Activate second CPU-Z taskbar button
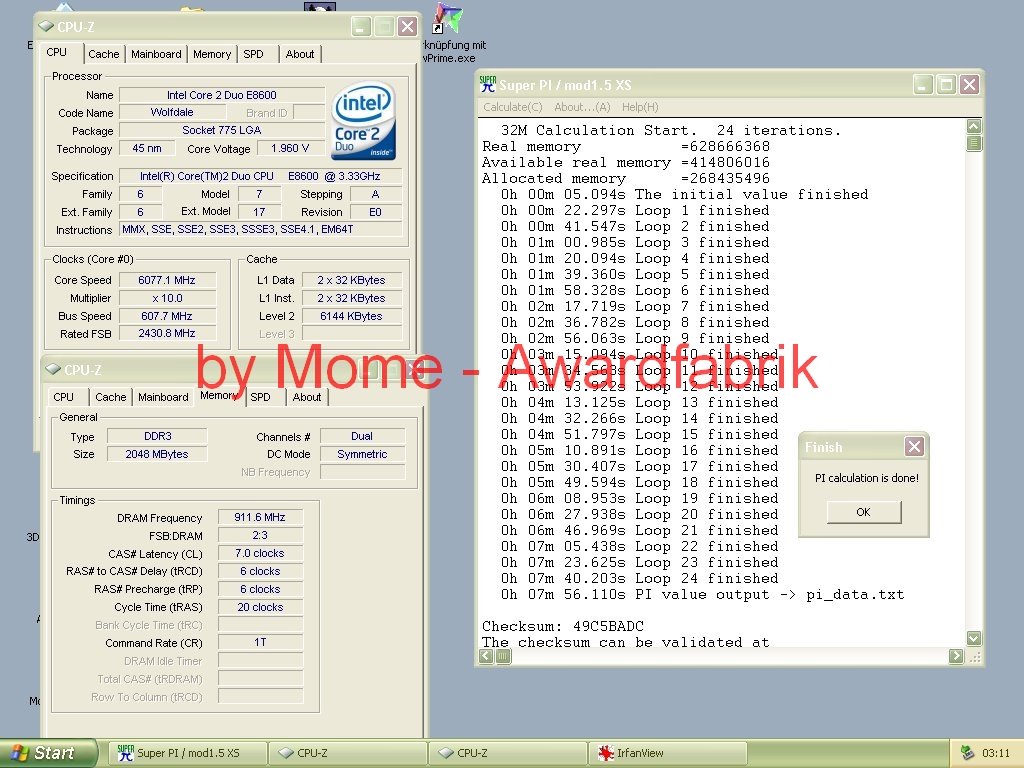The height and width of the screenshot is (768, 1024). pyautogui.click(x=507, y=753)
